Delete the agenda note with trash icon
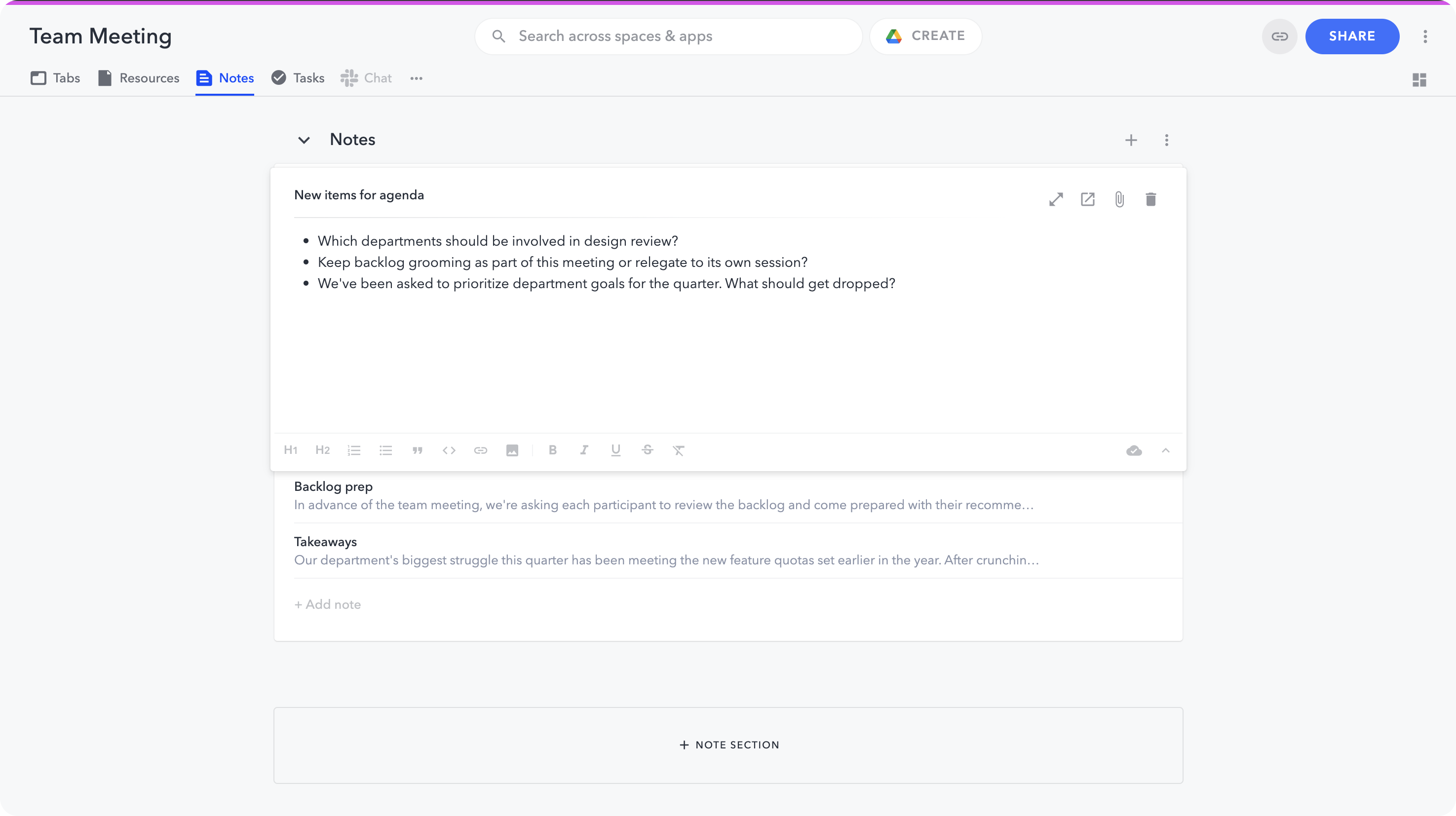The height and width of the screenshot is (816, 1456). (x=1151, y=199)
